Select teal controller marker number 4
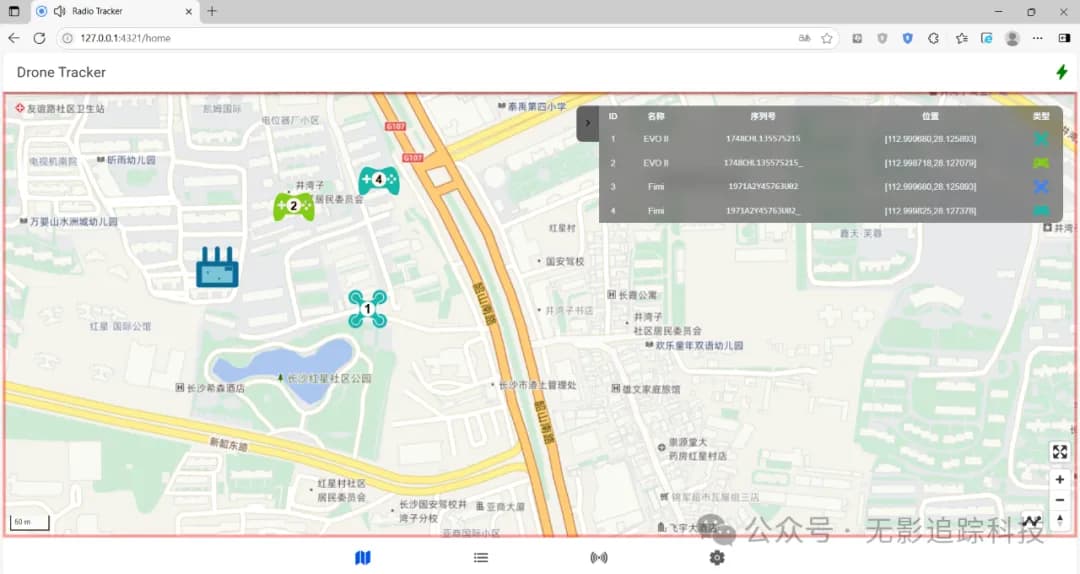The image size is (1080, 574). (x=379, y=180)
